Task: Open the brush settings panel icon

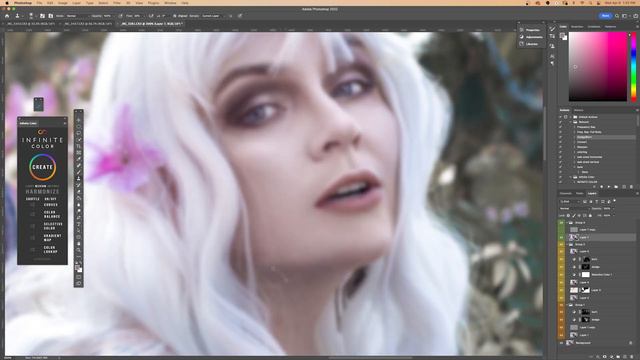Action: (x=42, y=16)
